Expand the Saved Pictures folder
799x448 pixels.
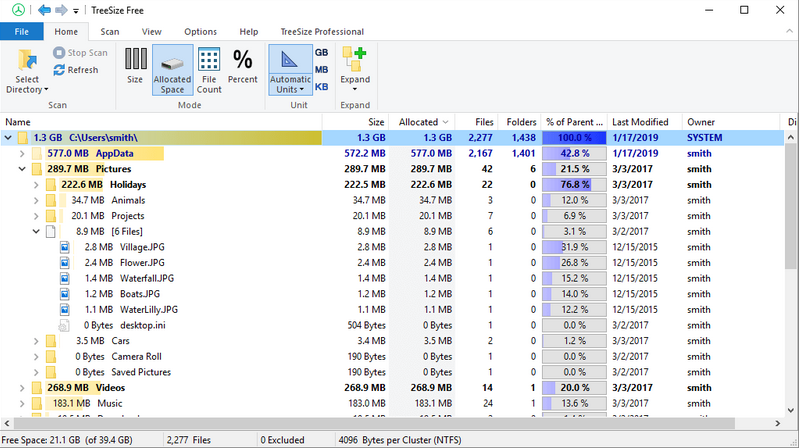[36, 372]
